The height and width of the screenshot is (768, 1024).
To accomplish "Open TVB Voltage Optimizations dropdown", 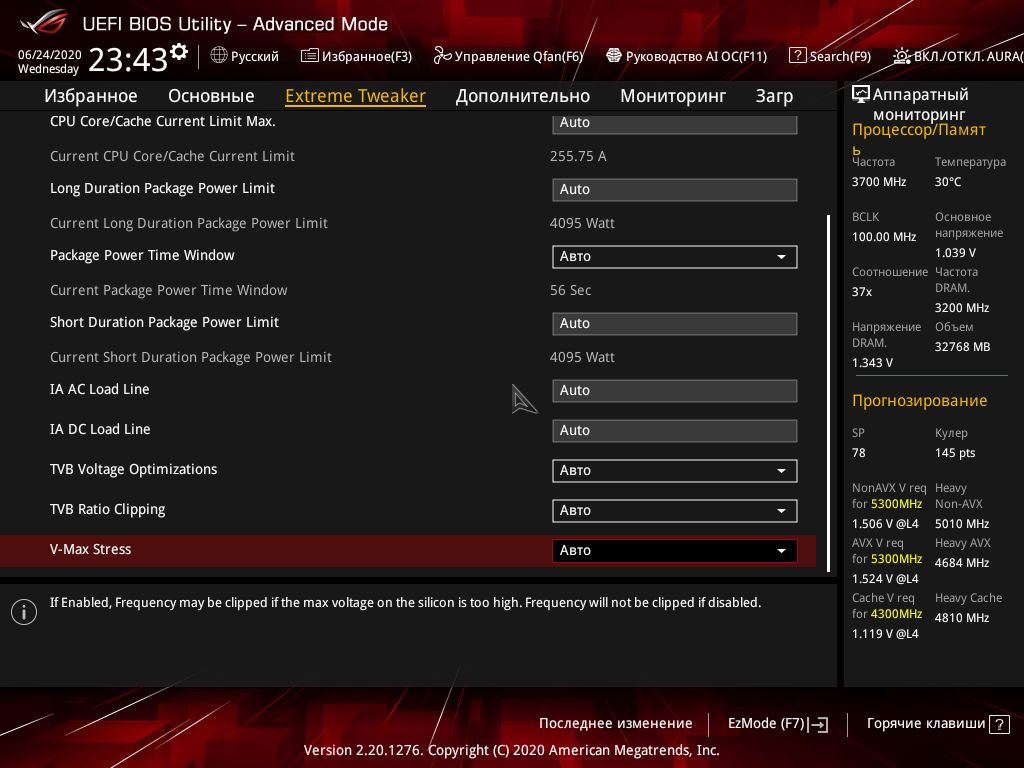I will 675,471.
